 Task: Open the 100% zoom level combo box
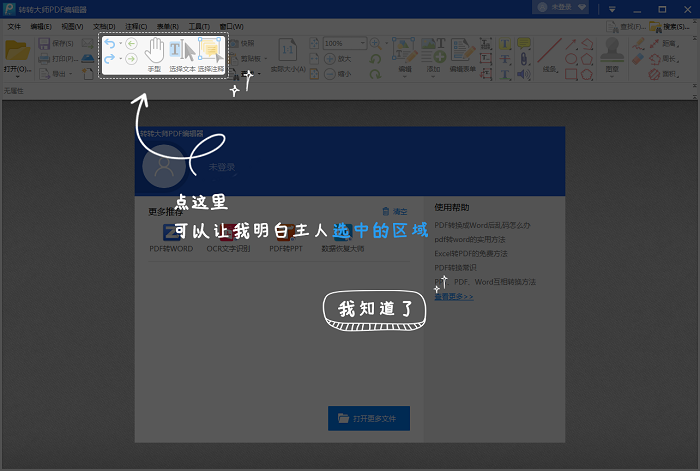344,43
